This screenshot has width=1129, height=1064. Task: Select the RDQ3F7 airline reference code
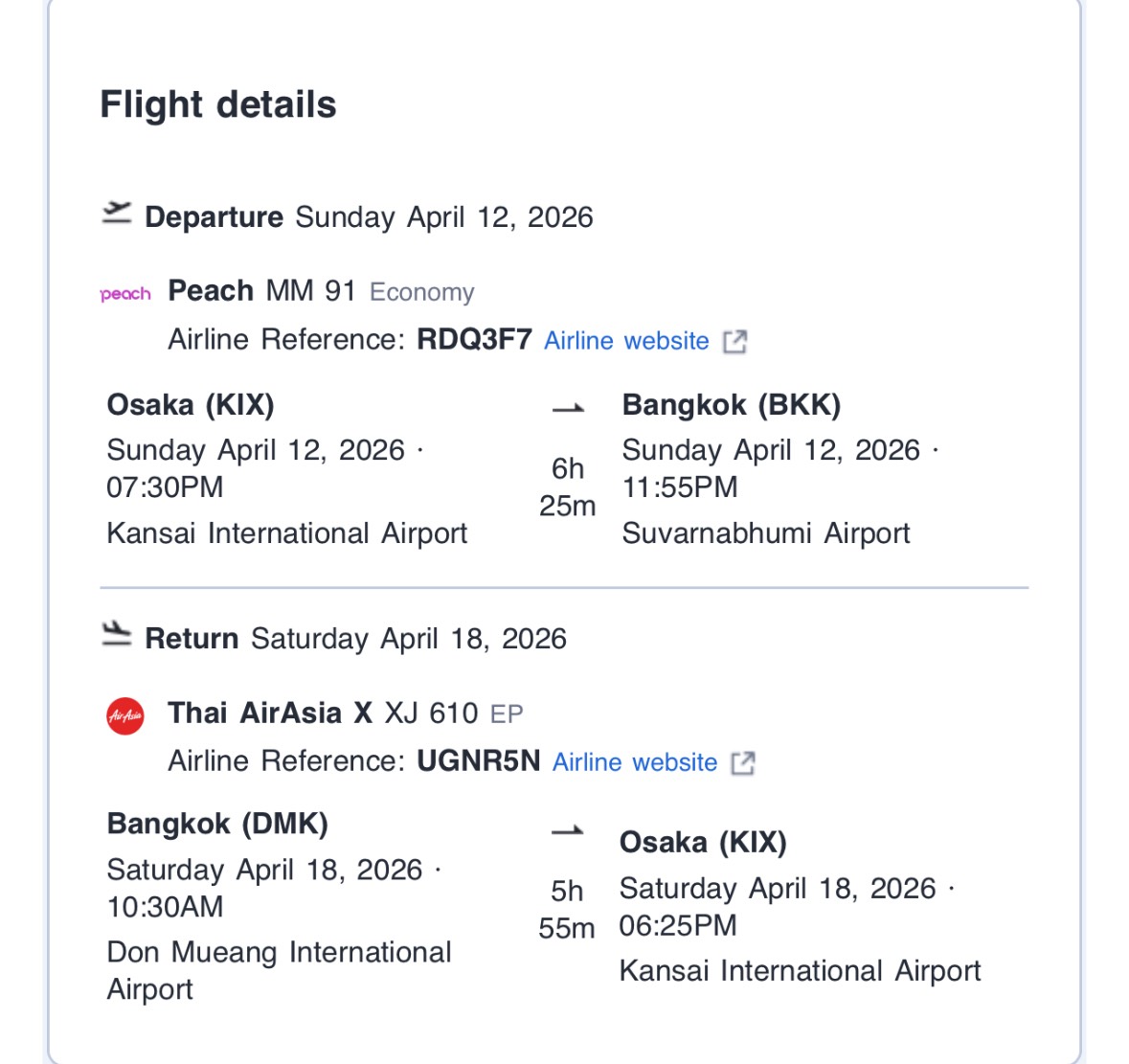pyautogui.click(x=474, y=340)
